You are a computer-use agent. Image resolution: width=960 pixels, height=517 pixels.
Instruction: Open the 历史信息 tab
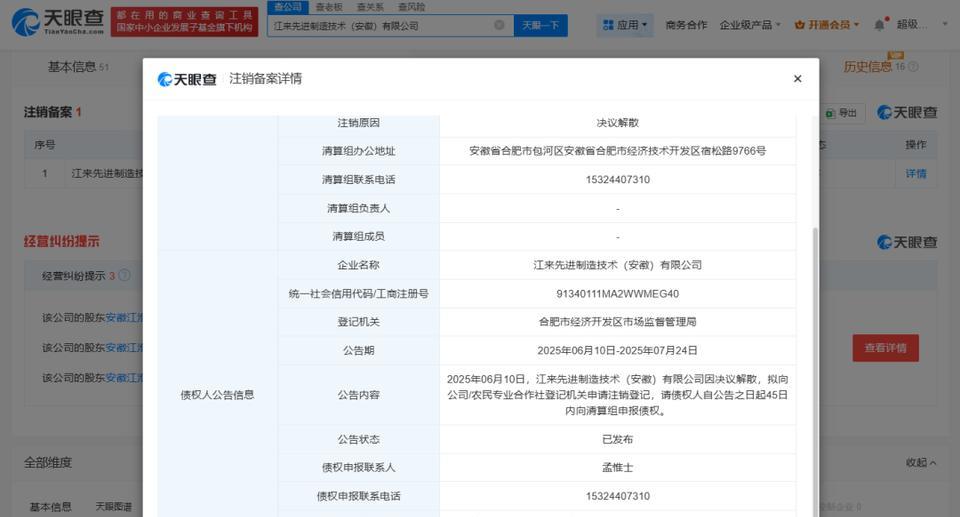click(868, 66)
